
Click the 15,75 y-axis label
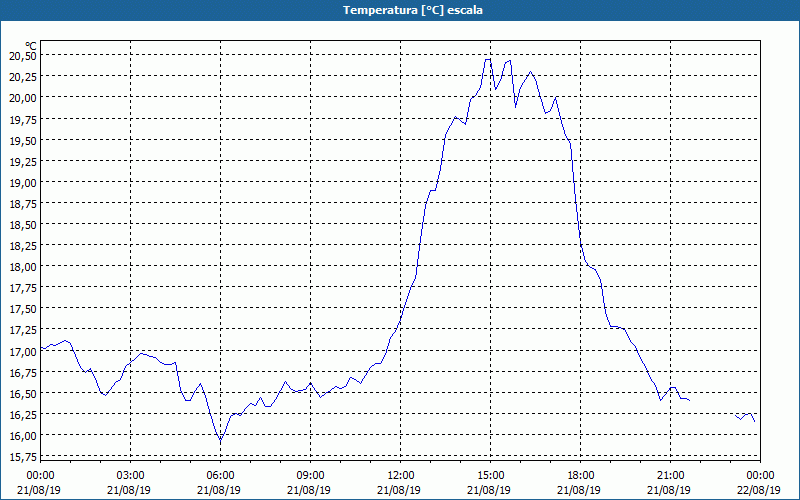pyautogui.click(x=23, y=457)
